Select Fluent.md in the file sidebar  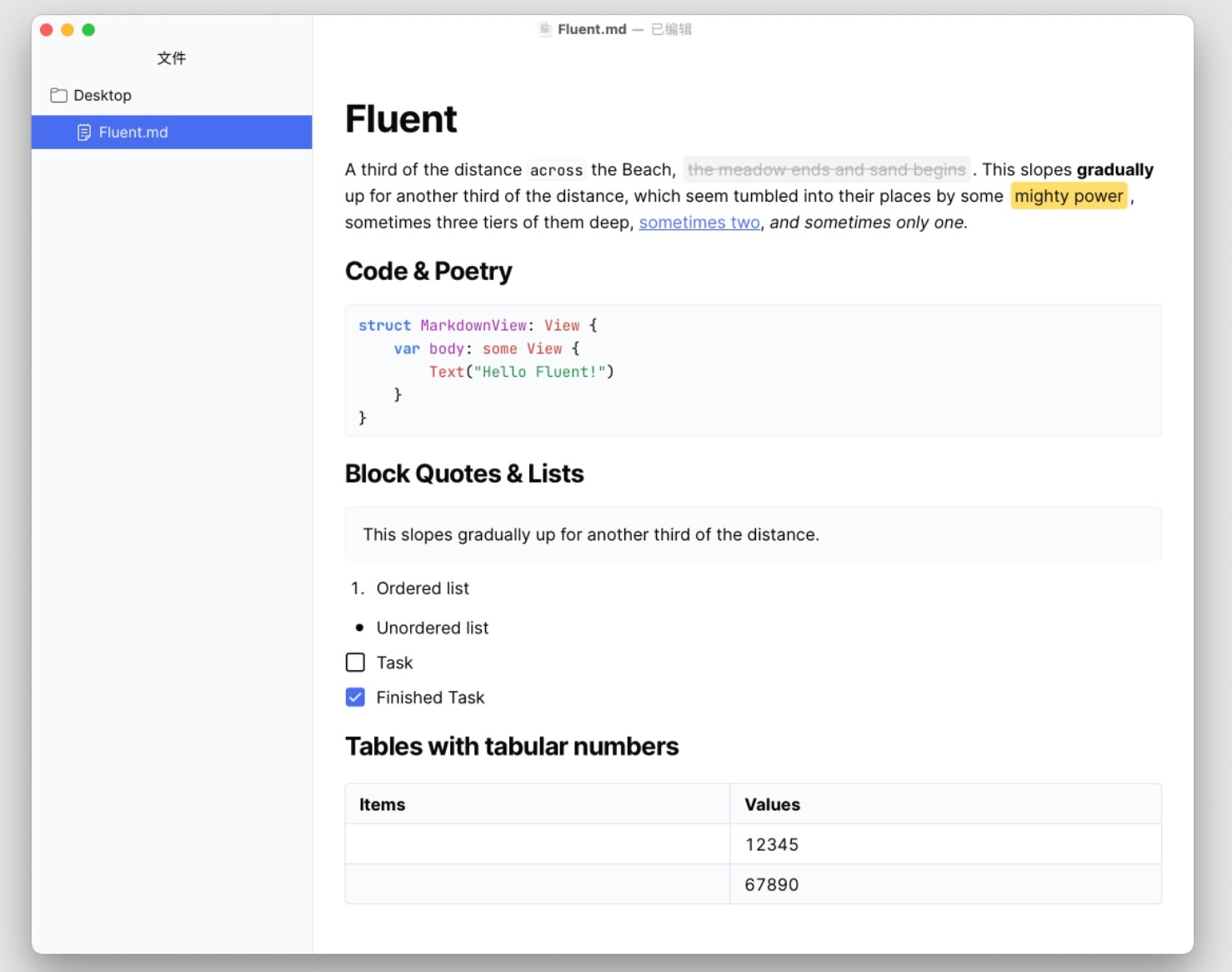point(172,133)
